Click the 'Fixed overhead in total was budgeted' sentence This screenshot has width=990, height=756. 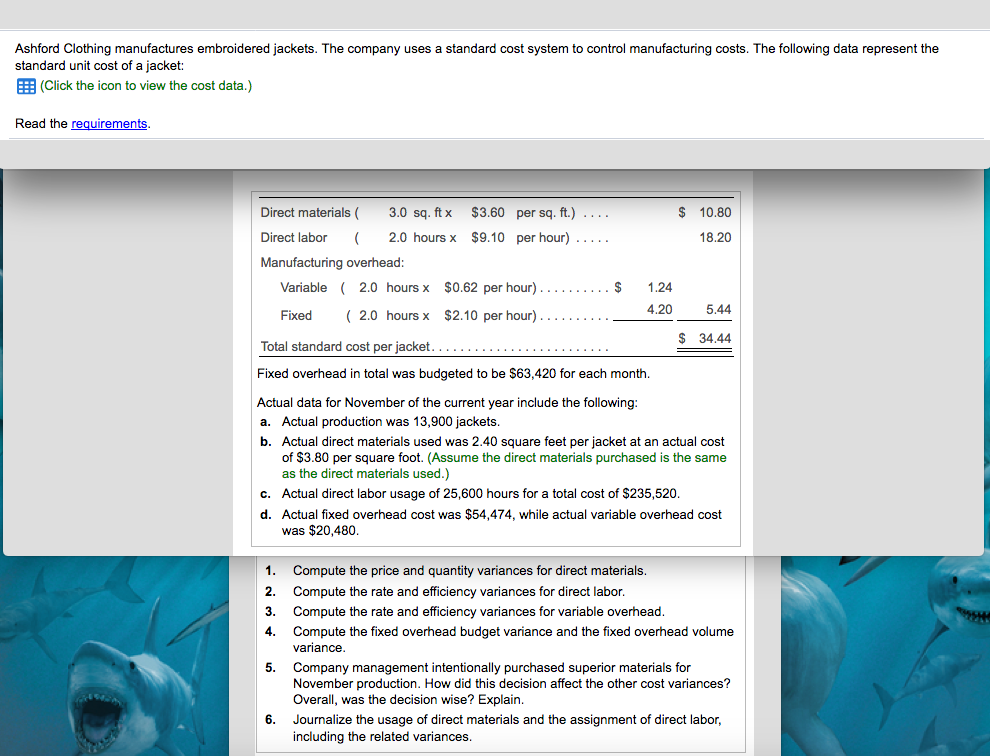pyautogui.click(x=453, y=374)
